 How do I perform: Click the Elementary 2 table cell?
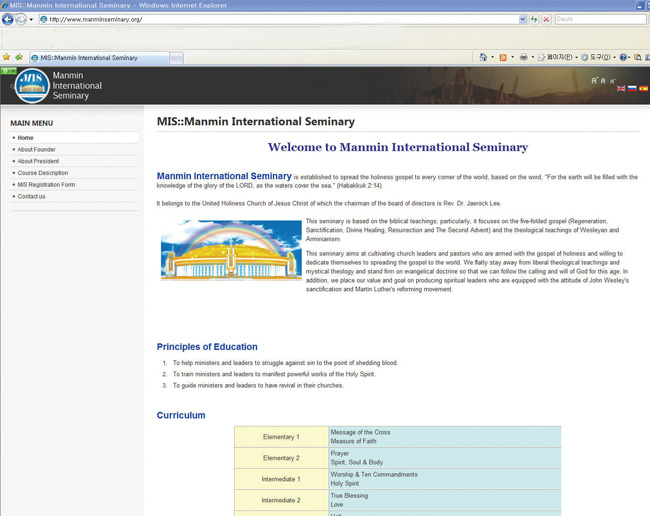click(281, 458)
